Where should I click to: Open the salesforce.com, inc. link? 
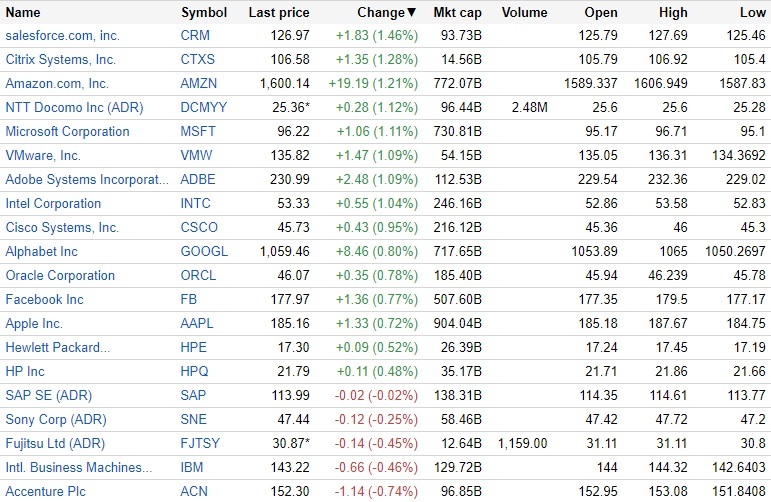pyautogui.click(x=62, y=36)
